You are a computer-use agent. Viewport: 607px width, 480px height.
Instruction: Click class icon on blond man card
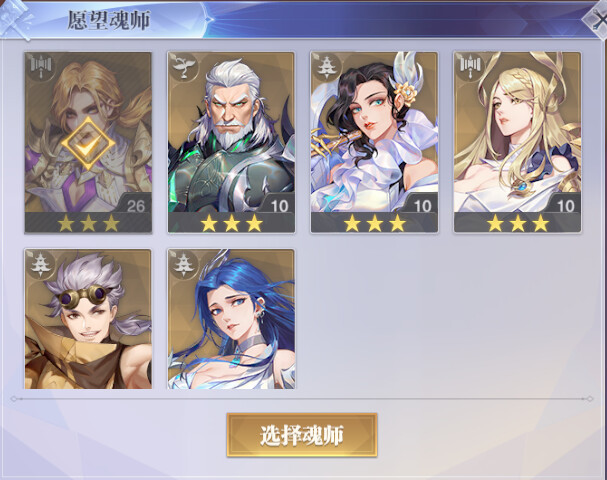coord(41,67)
